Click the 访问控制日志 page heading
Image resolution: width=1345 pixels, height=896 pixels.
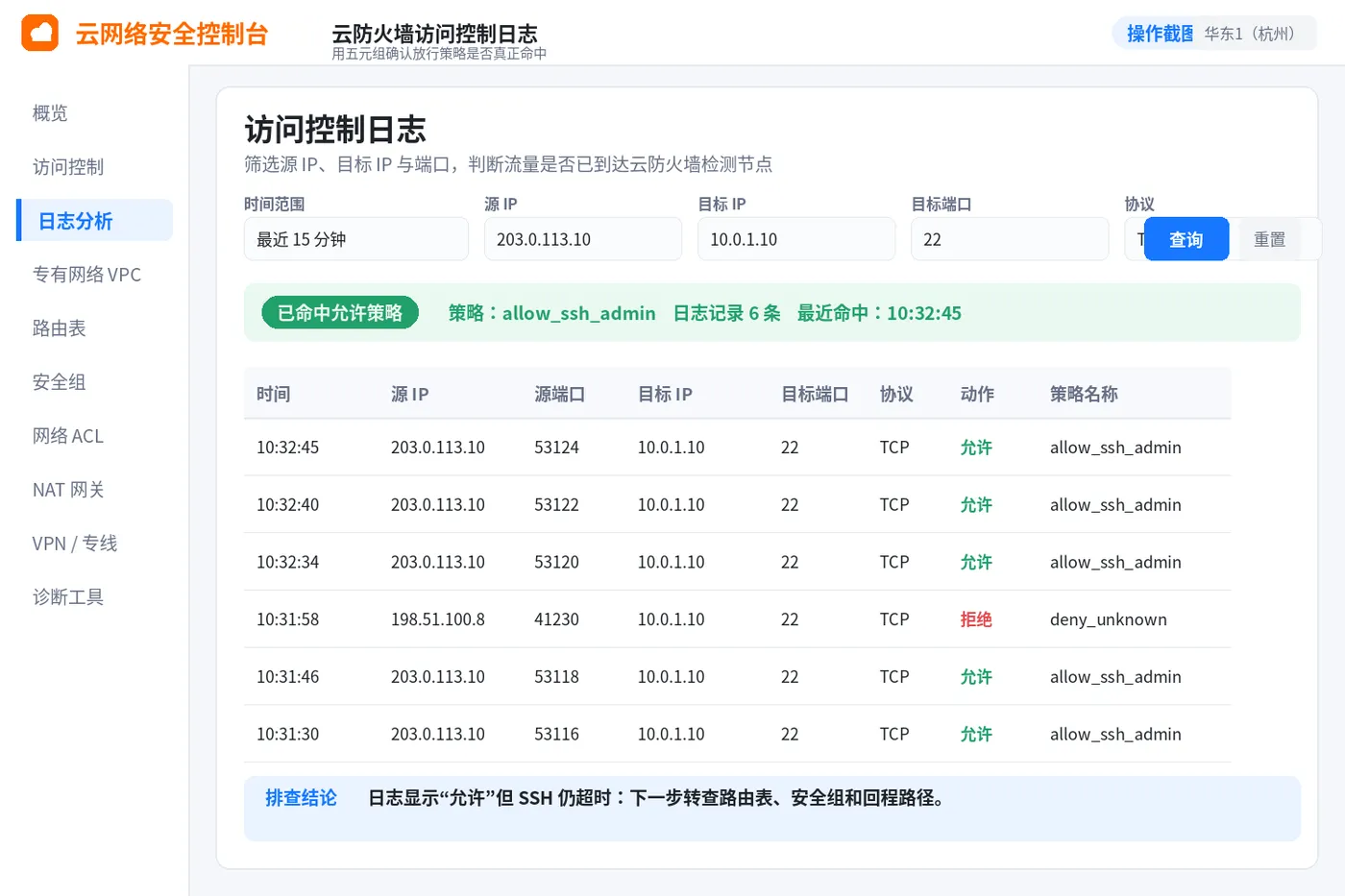(335, 130)
